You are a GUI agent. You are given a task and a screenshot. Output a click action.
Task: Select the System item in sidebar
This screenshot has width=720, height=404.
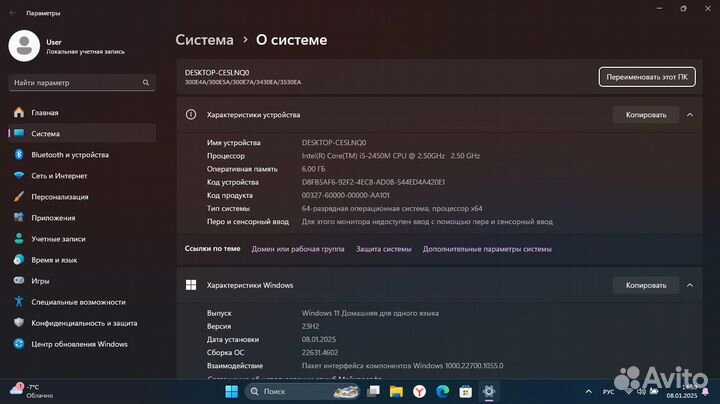click(x=45, y=134)
